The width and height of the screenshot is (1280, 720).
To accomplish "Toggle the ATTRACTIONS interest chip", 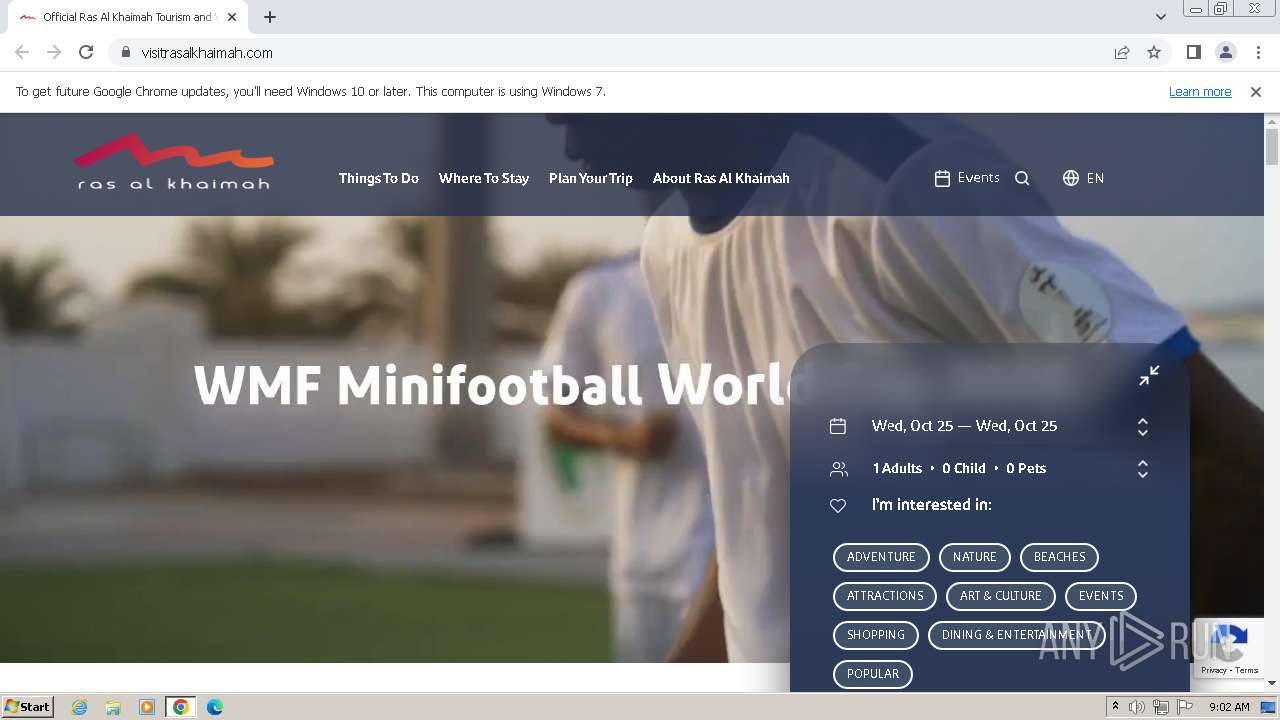I will pyautogui.click(x=885, y=596).
